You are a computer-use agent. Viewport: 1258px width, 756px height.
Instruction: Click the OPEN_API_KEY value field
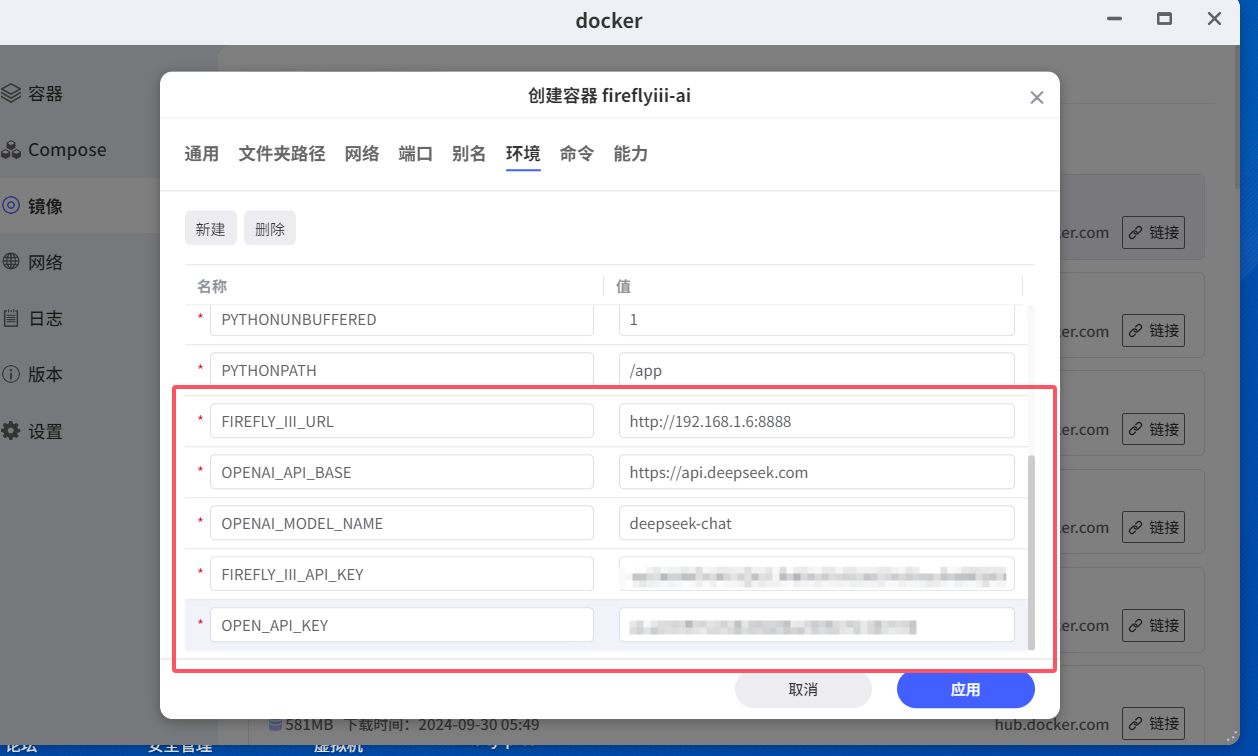tap(817, 625)
